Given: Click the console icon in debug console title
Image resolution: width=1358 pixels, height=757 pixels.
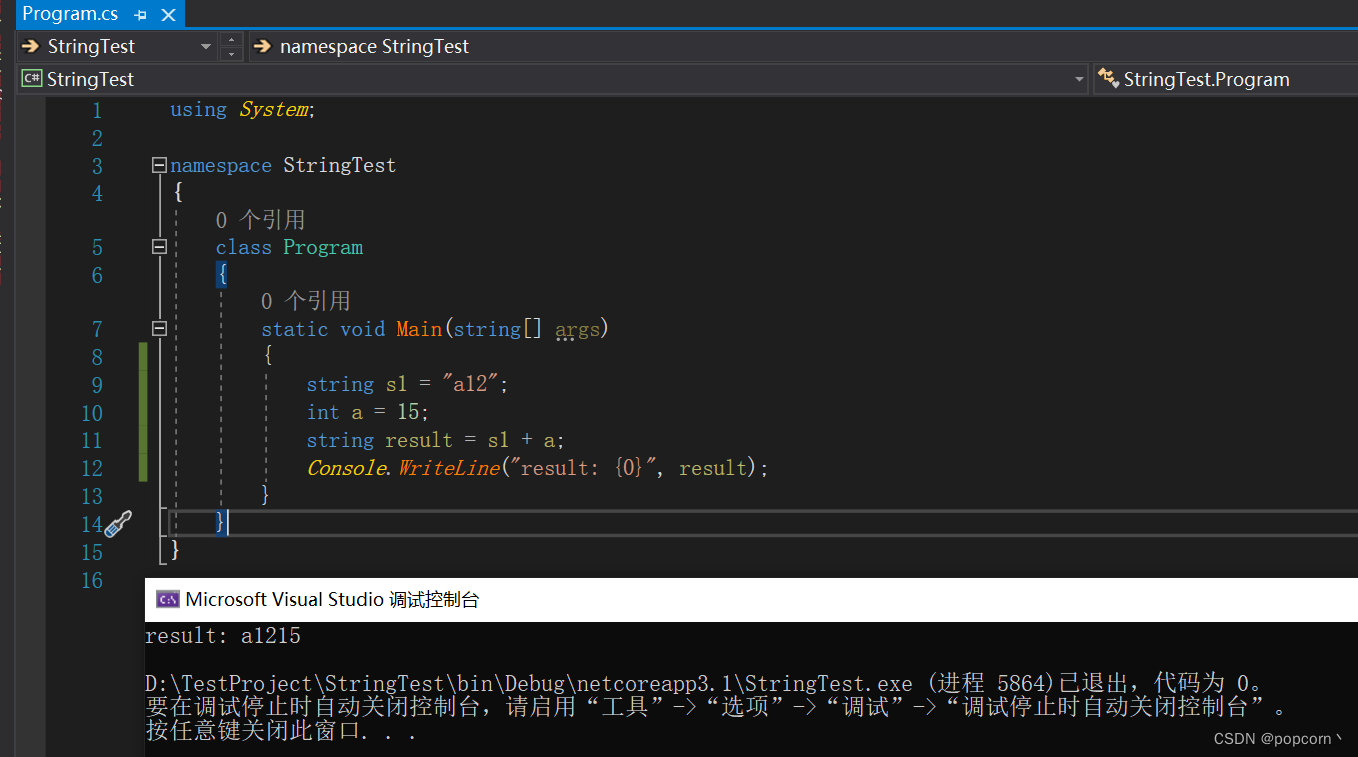Looking at the screenshot, I should (168, 599).
